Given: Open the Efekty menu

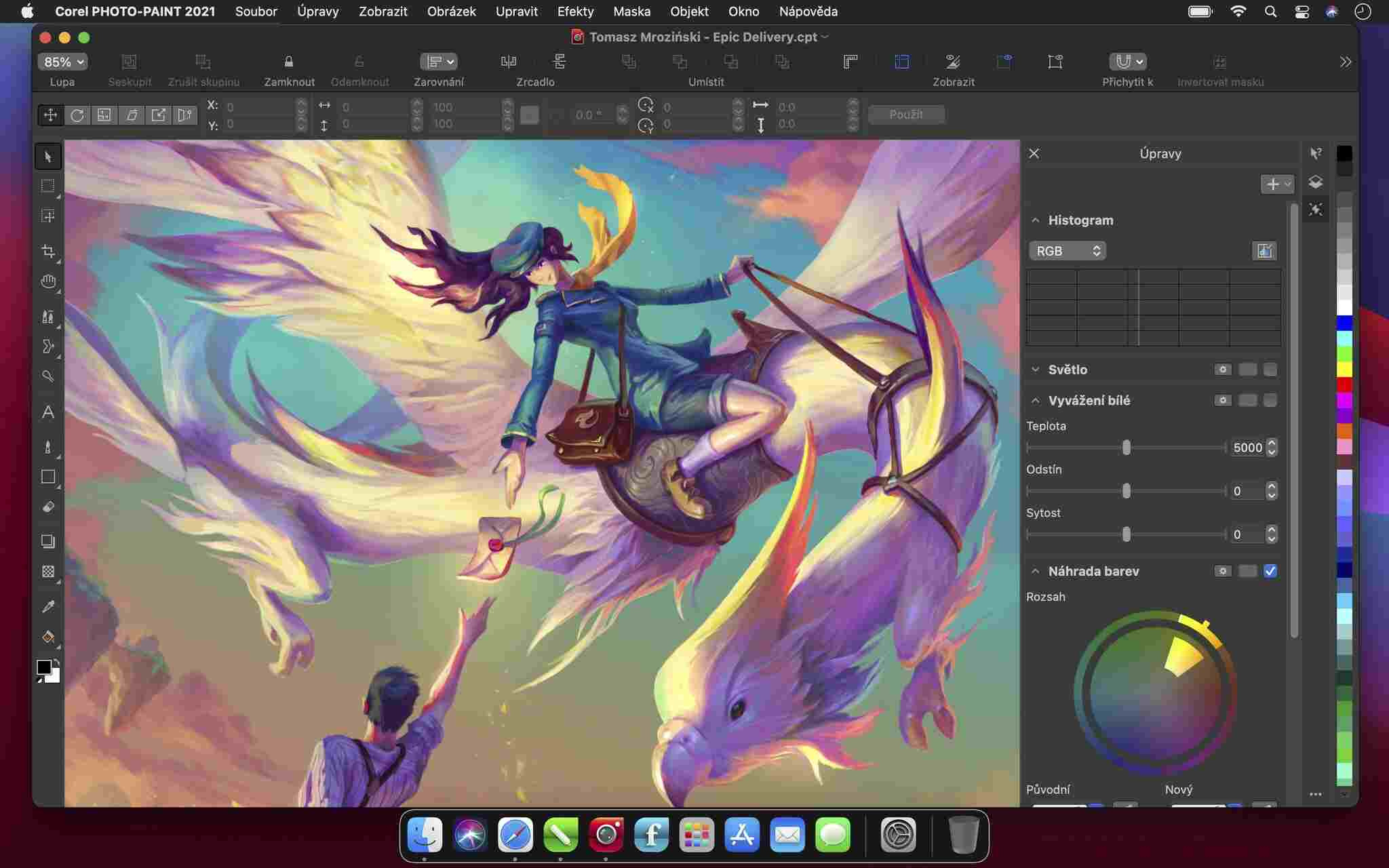Looking at the screenshot, I should 575,12.
